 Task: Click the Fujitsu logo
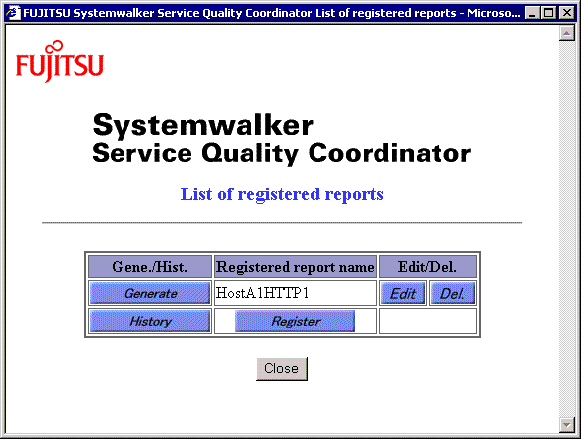[60, 61]
